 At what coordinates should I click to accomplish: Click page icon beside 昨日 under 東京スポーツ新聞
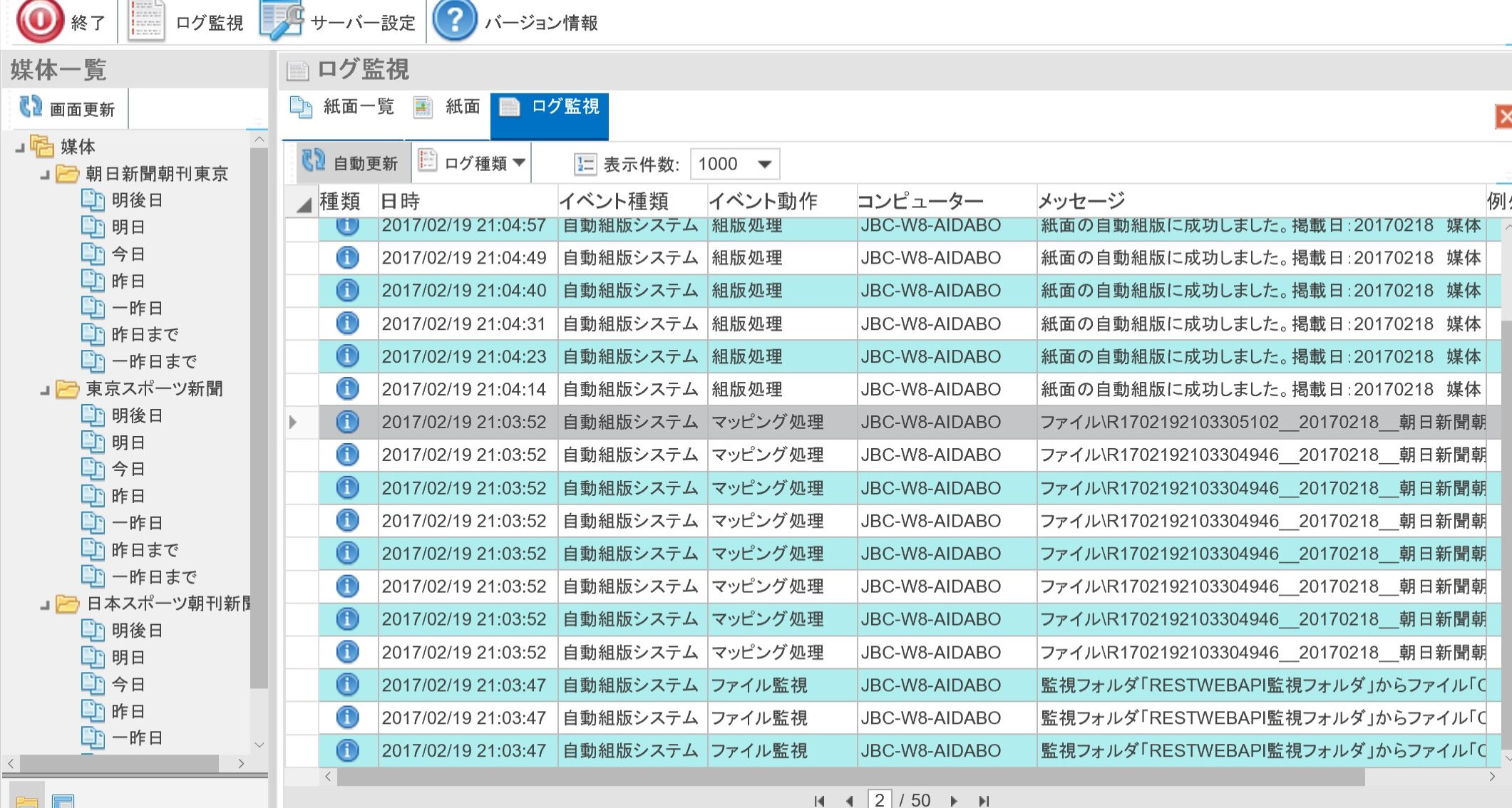93,495
